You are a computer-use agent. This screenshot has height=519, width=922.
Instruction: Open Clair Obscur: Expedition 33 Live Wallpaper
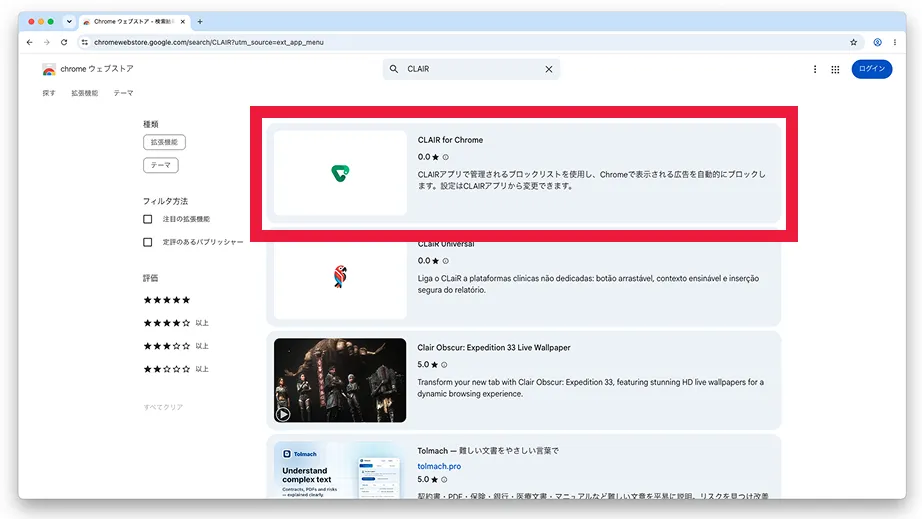tap(494, 347)
